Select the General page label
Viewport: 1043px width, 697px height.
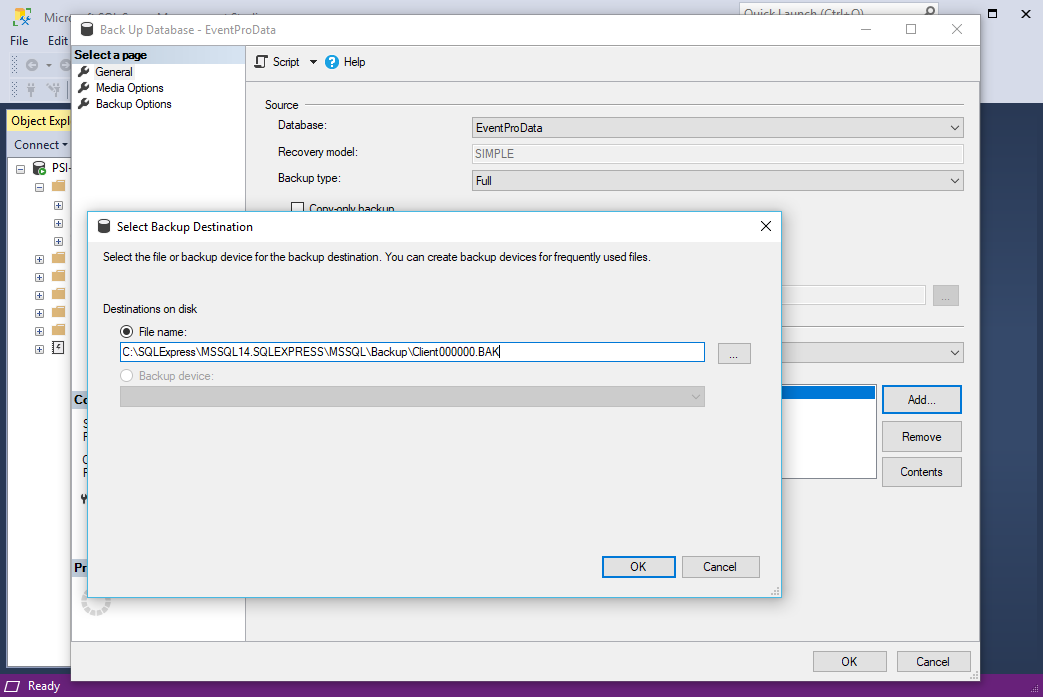[114, 72]
